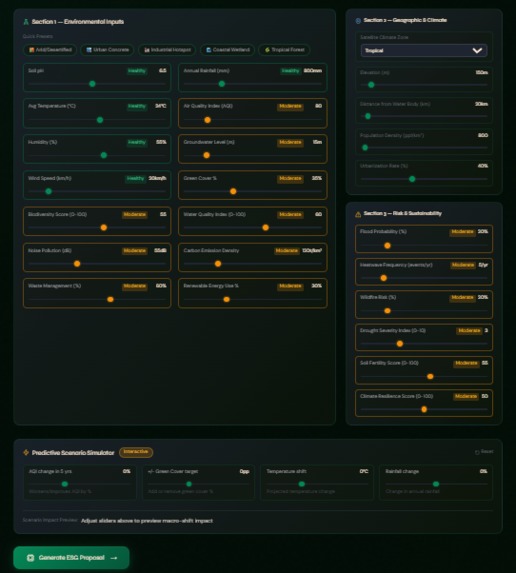Click the Wildfire Risk slider handle

point(387,311)
